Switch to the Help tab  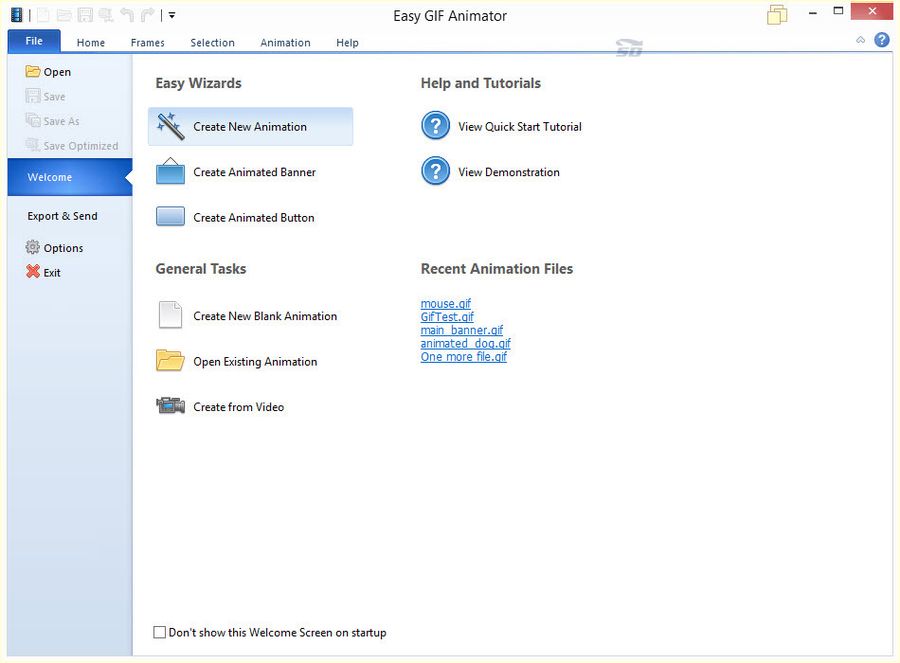click(347, 42)
